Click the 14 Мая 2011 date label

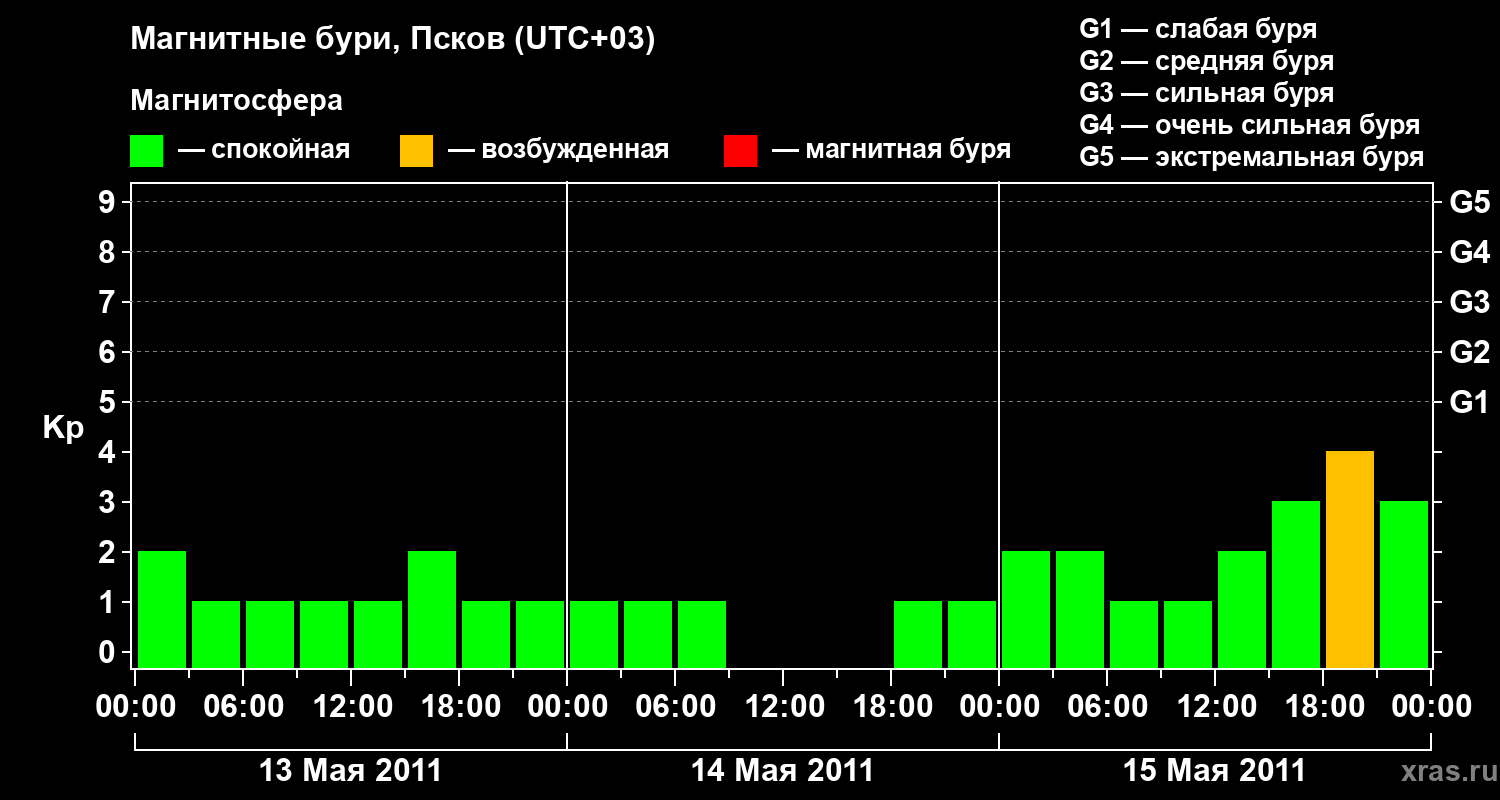click(782, 770)
